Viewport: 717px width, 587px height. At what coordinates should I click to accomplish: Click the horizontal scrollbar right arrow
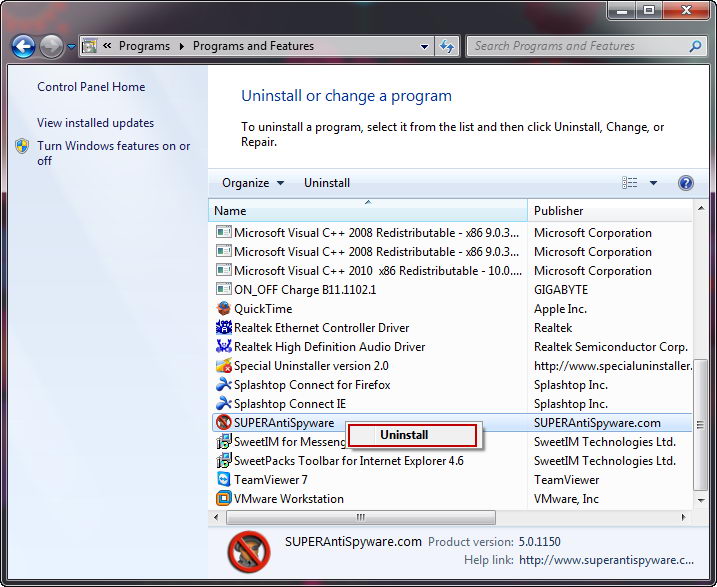(x=683, y=517)
